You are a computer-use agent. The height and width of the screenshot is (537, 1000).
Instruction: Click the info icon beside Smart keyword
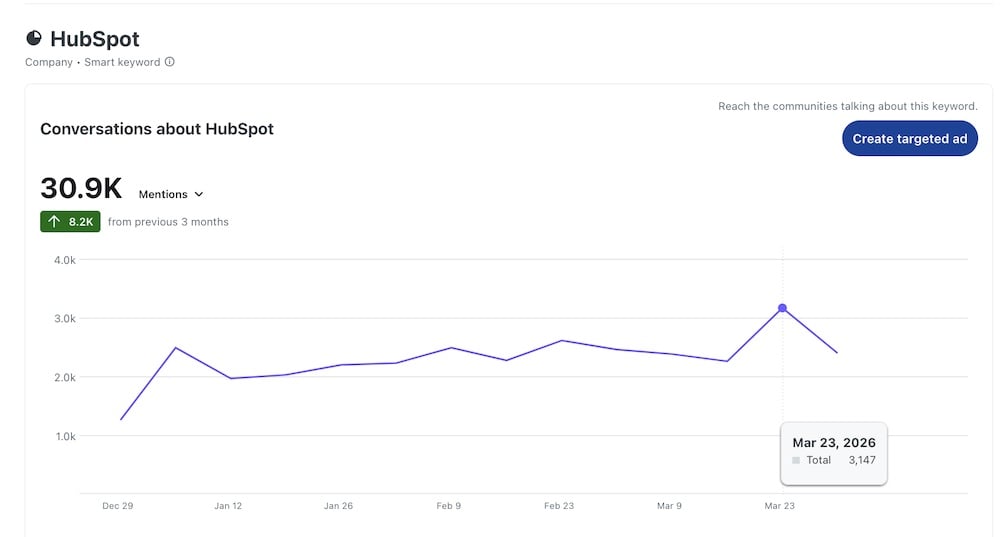point(169,62)
